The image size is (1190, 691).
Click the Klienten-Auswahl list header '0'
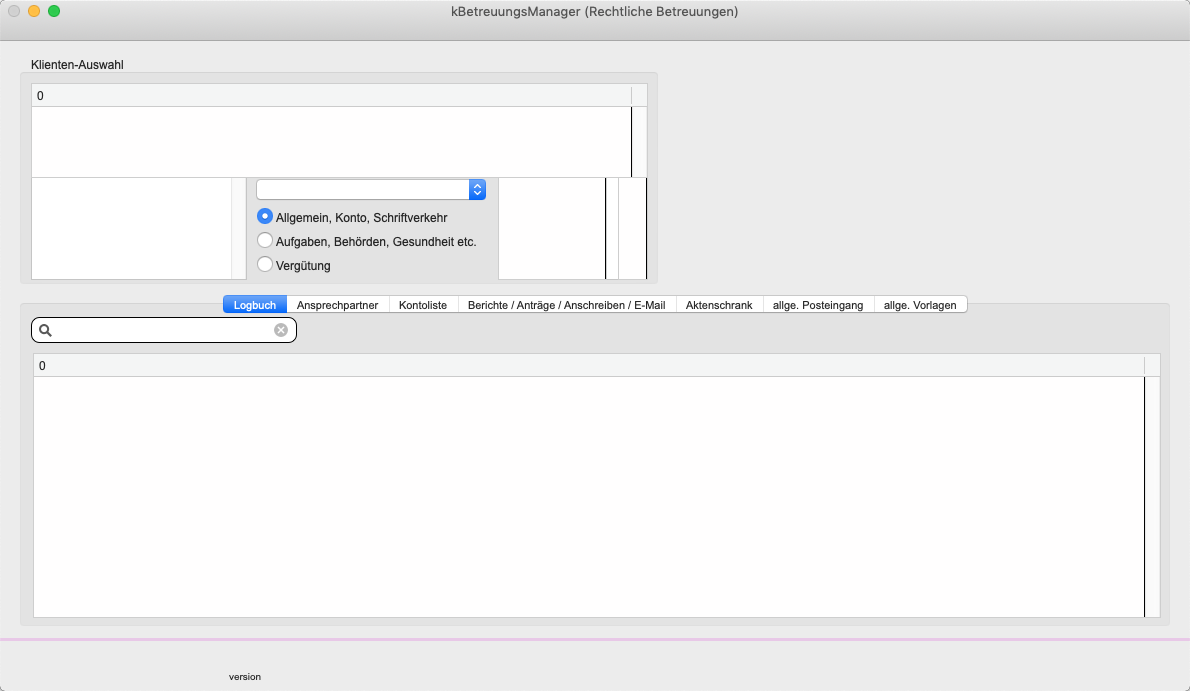click(x=332, y=96)
